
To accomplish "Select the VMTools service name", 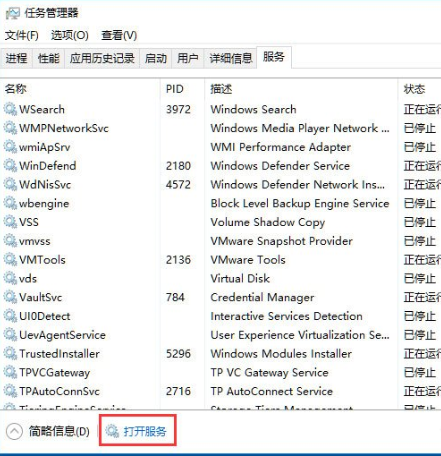I will pos(42,260).
